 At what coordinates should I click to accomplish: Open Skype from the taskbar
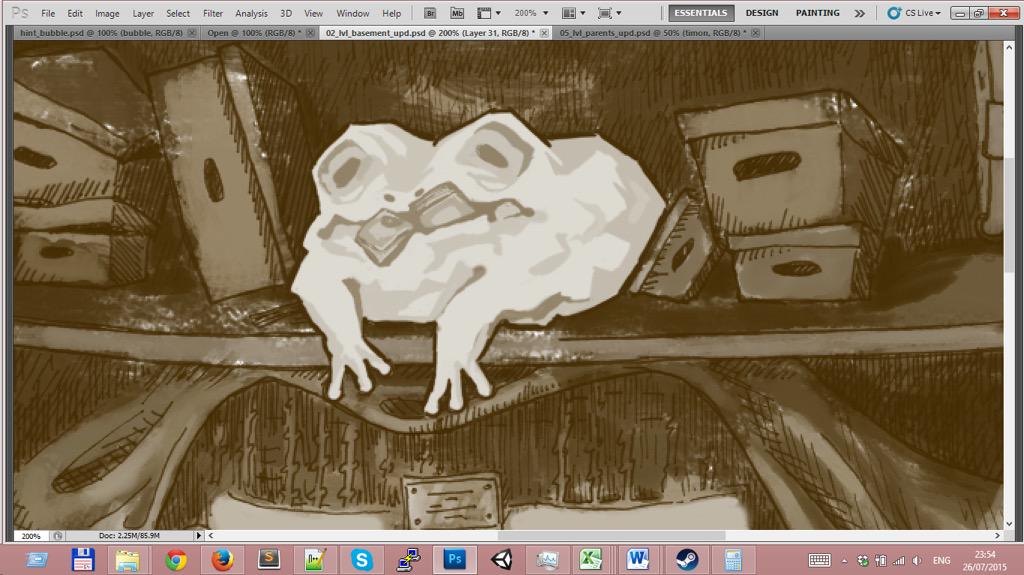(361, 560)
